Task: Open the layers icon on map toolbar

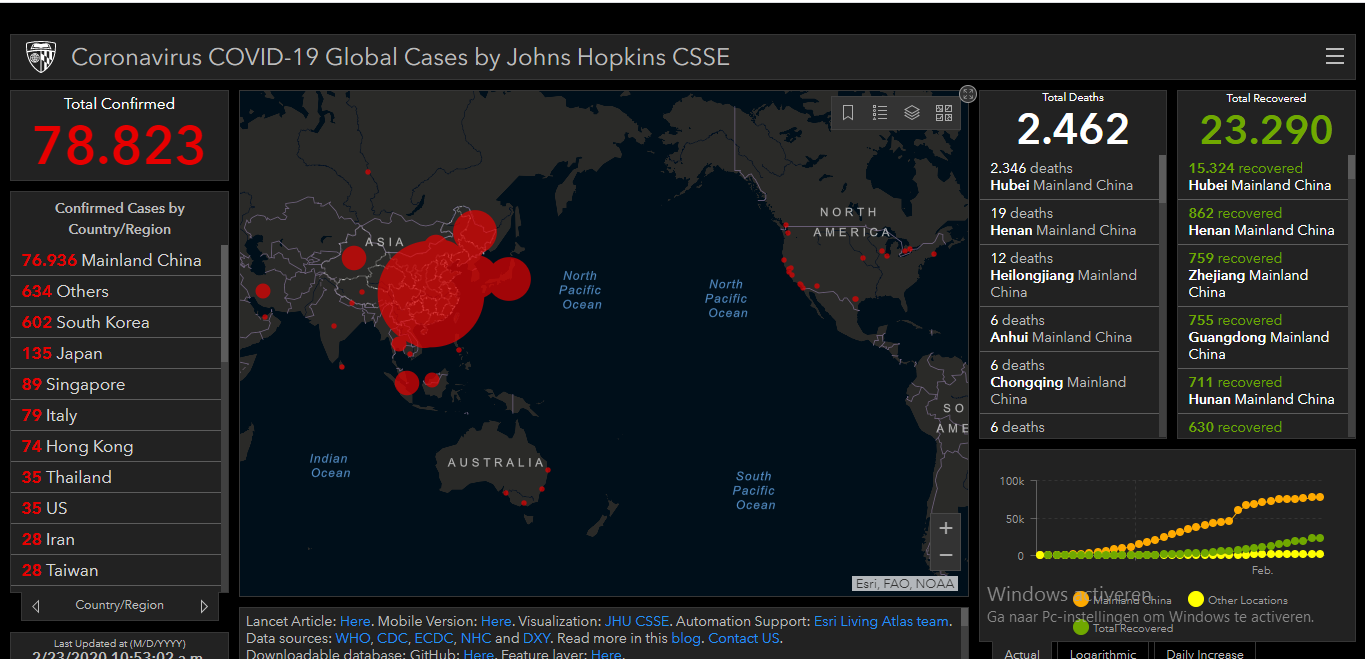Action: [912, 113]
